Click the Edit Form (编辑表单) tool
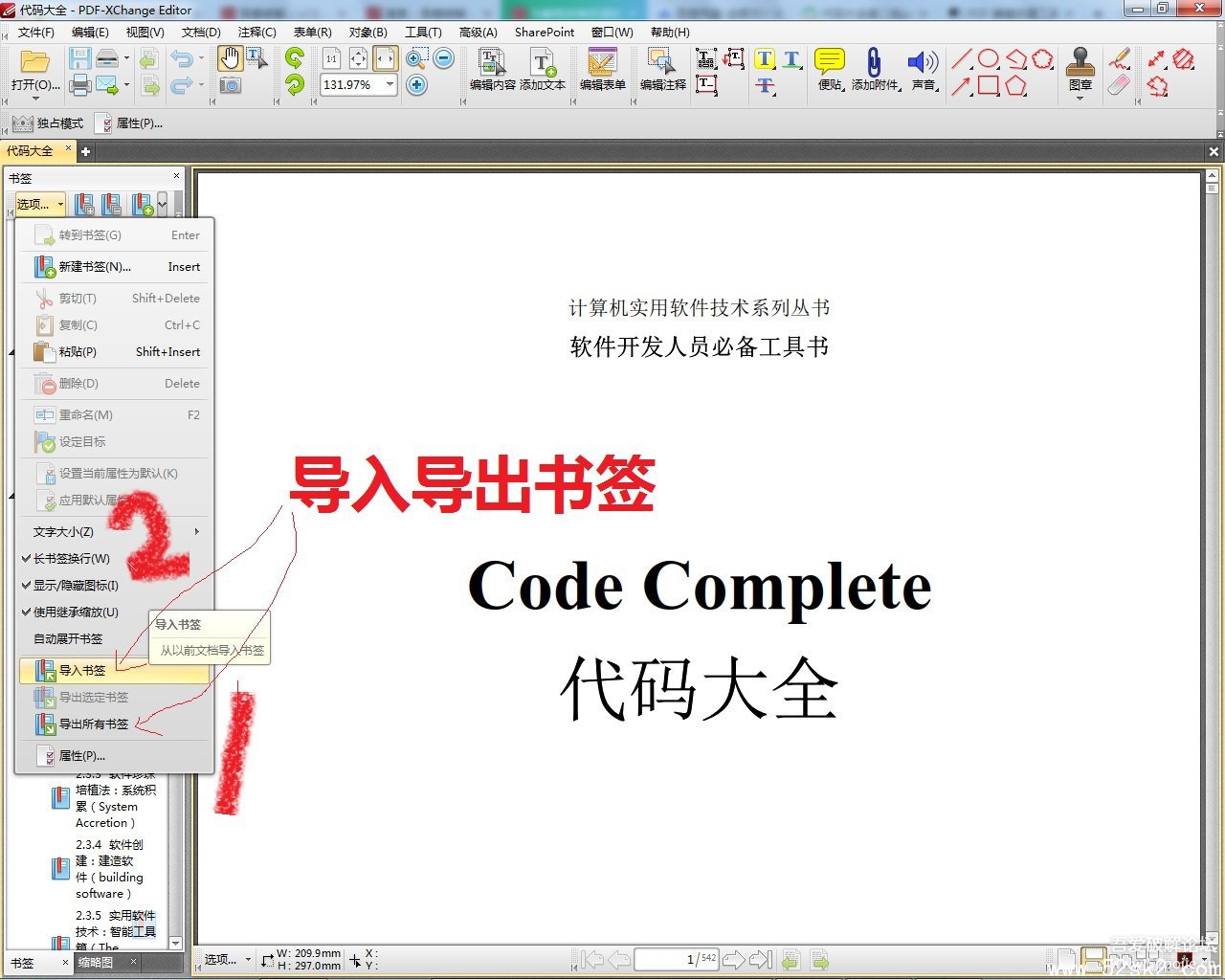Image resolution: width=1225 pixels, height=980 pixels. [602, 69]
